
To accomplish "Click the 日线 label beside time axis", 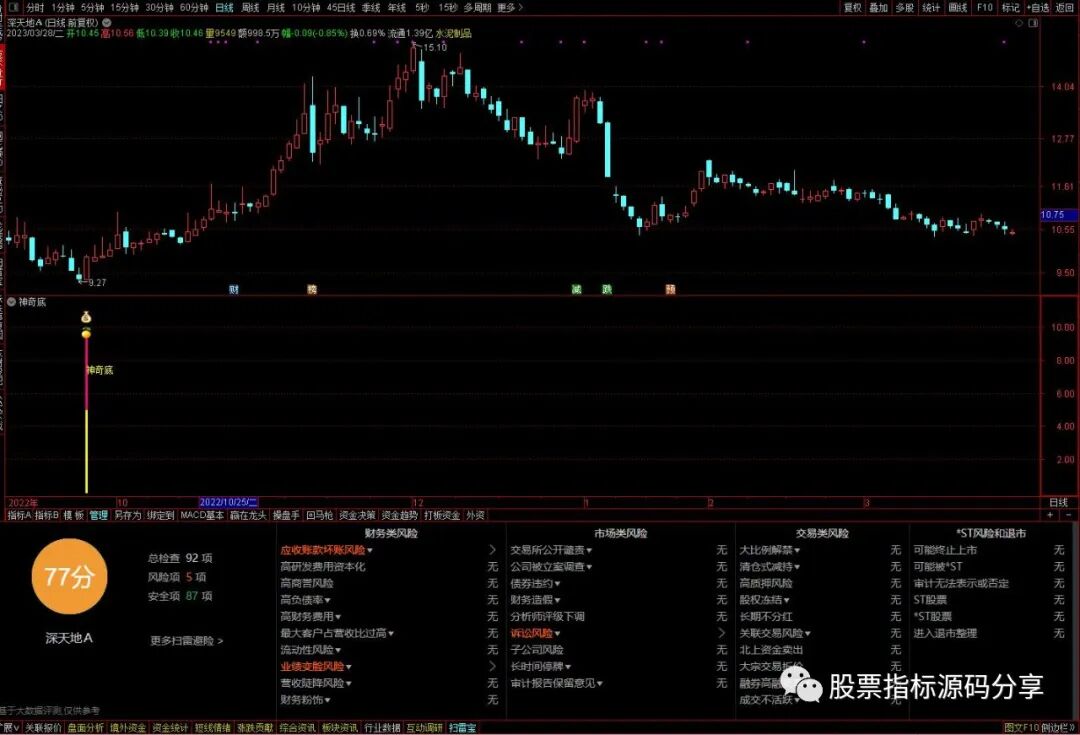I will 1058,503.
